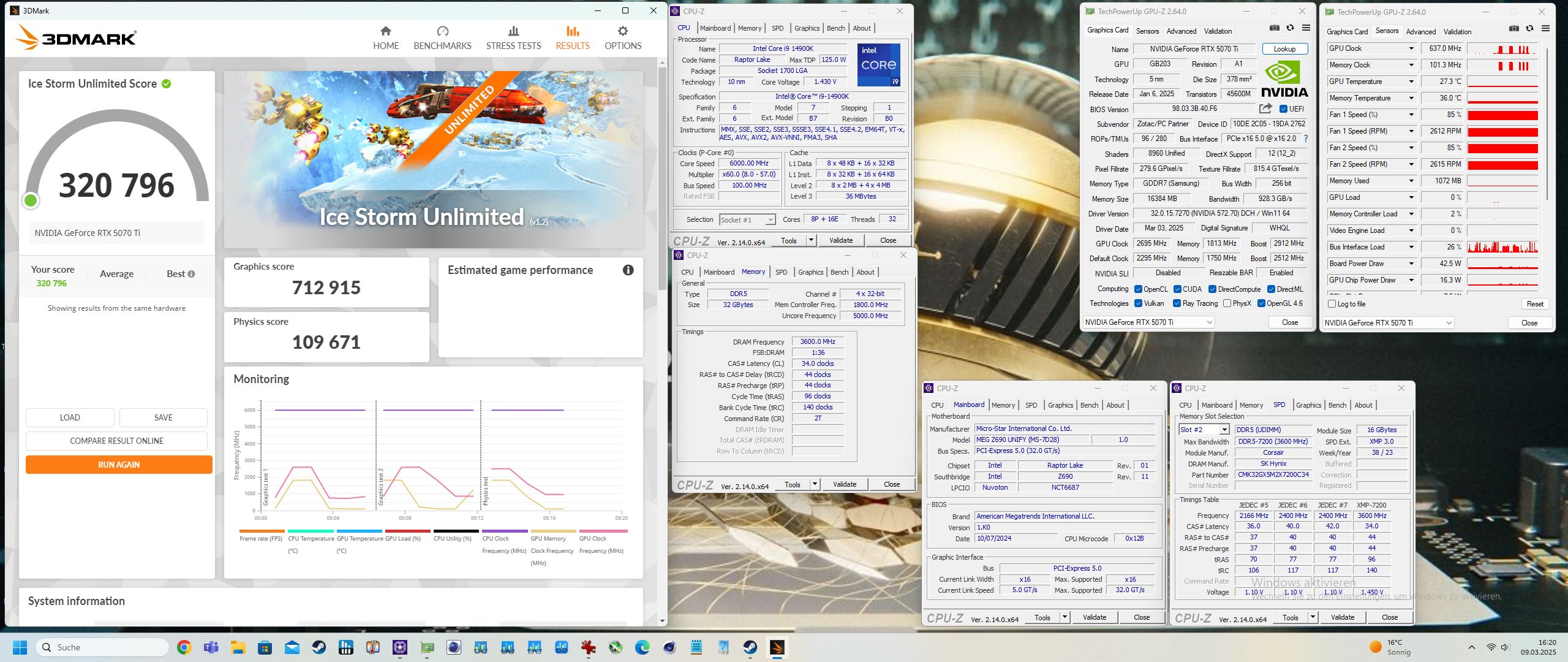Switch to the Bench tab in CPU-Z CPU window
1568x662 pixels.
pyautogui.click(x=835, y=28)
